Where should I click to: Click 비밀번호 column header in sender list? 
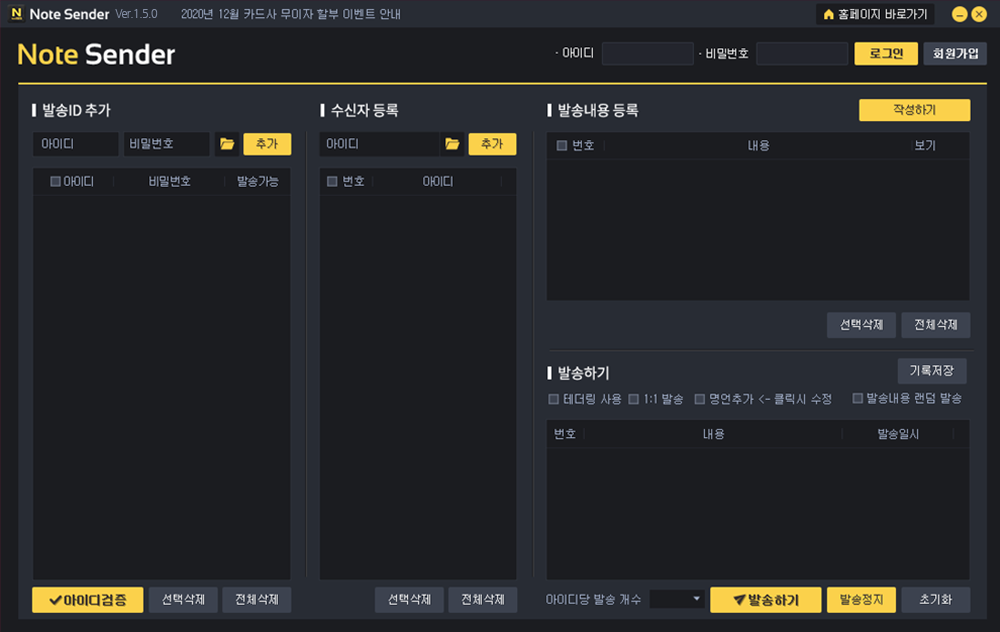(170, 182)
